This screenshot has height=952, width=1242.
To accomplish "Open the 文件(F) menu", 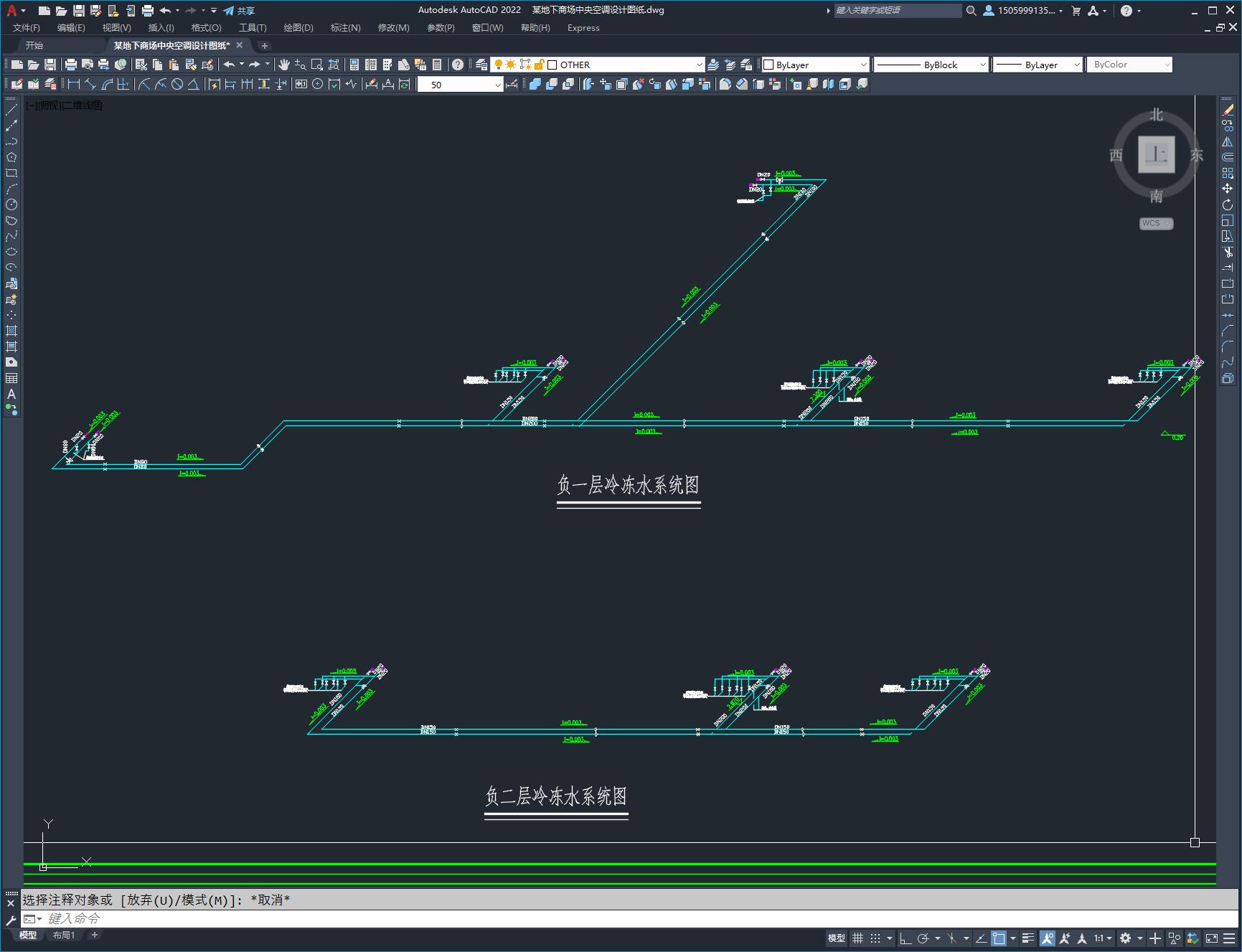I will pyautogui.click(x=27, y=27).
